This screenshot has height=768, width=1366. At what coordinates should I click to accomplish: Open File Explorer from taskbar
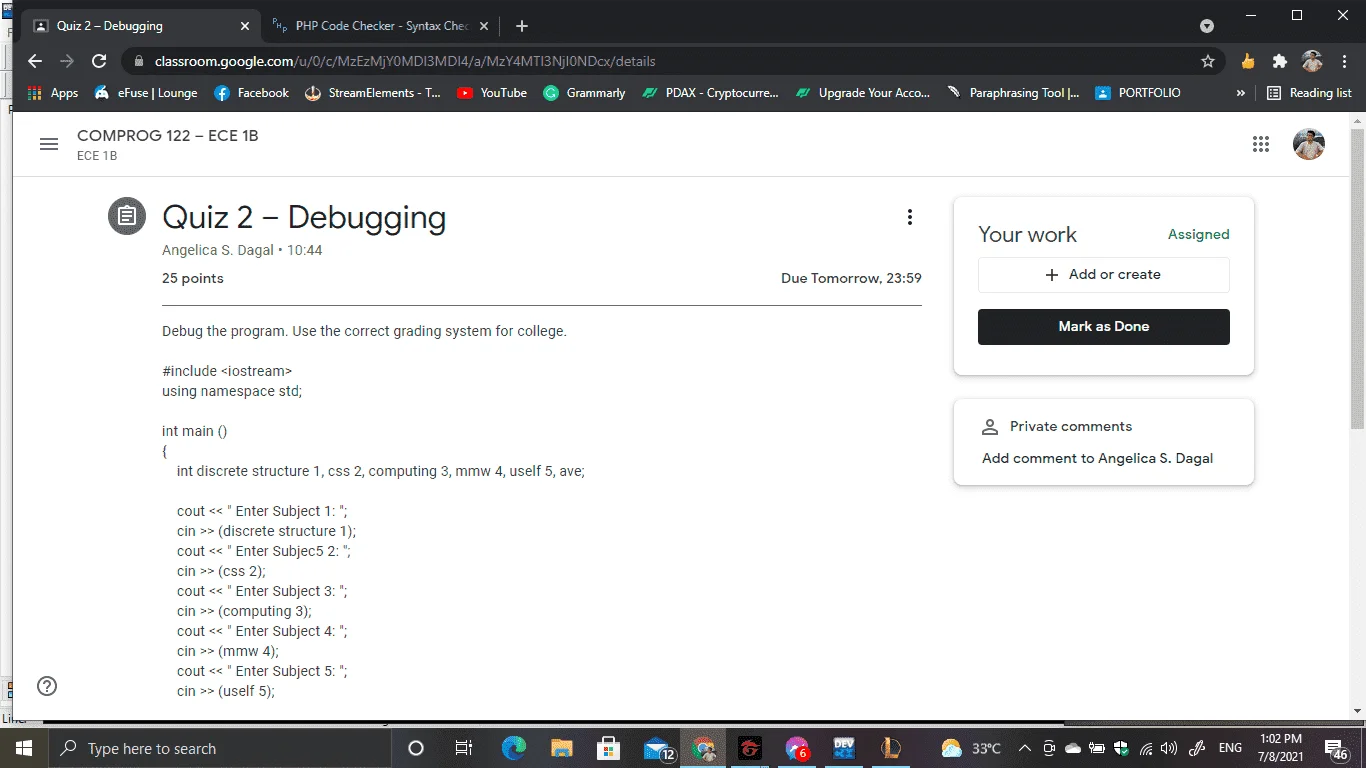(561, 748)
